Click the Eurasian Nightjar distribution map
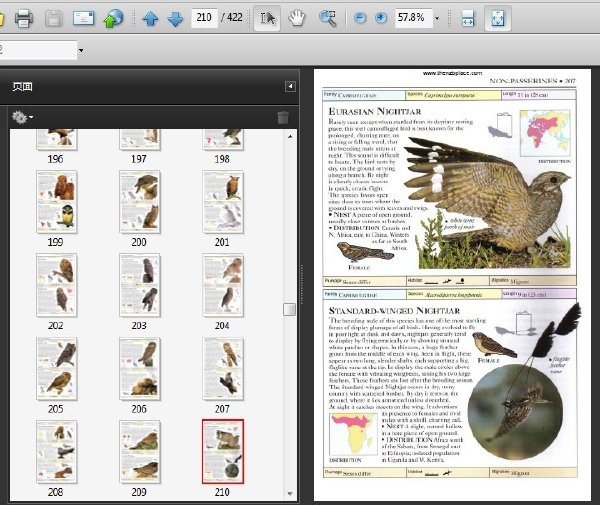 click(x=545, y=133)
